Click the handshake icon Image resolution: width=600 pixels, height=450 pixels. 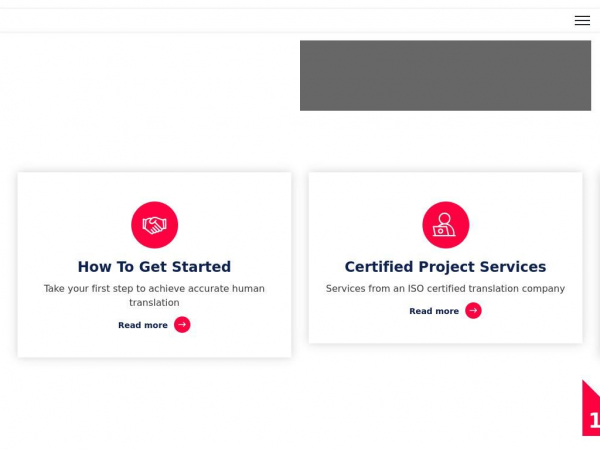[155, 225]
